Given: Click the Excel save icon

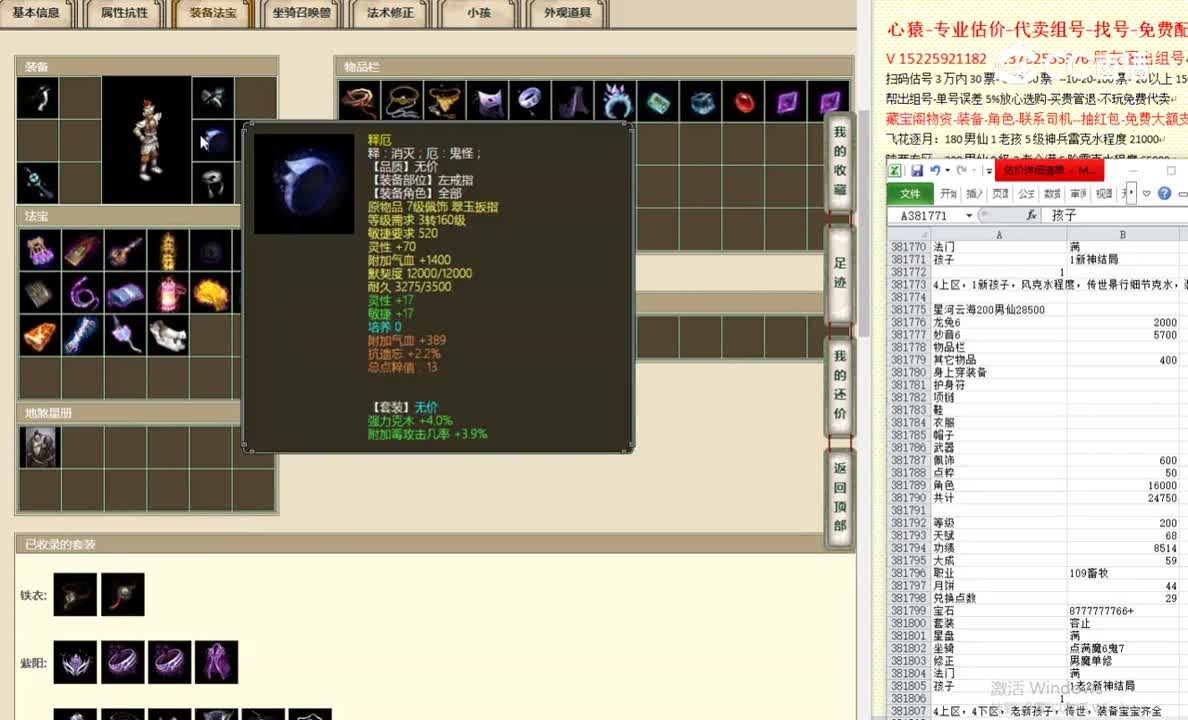Looking at the screenshot, I should (917, 171).
